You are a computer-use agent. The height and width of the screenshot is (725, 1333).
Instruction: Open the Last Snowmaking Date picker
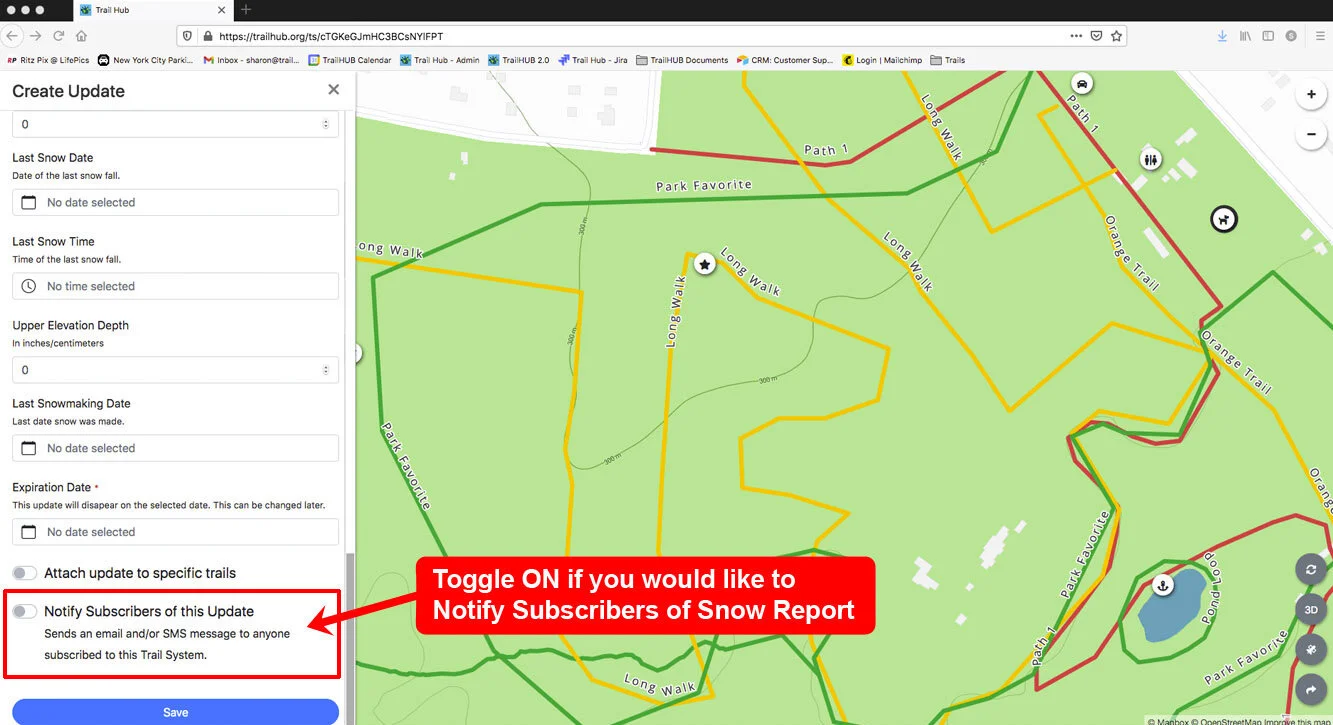pos(175,448)
